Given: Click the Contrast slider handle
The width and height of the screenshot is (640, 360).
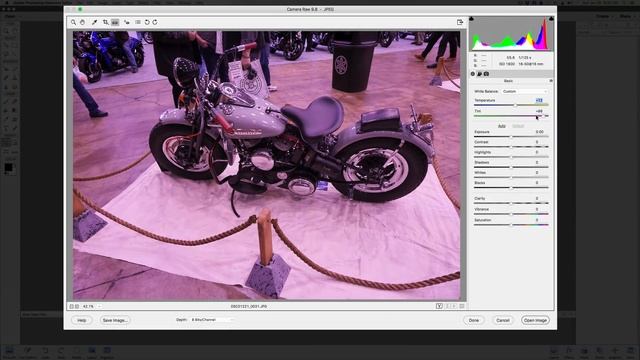Looking at the screenshot, I should [x=511, y=147].
